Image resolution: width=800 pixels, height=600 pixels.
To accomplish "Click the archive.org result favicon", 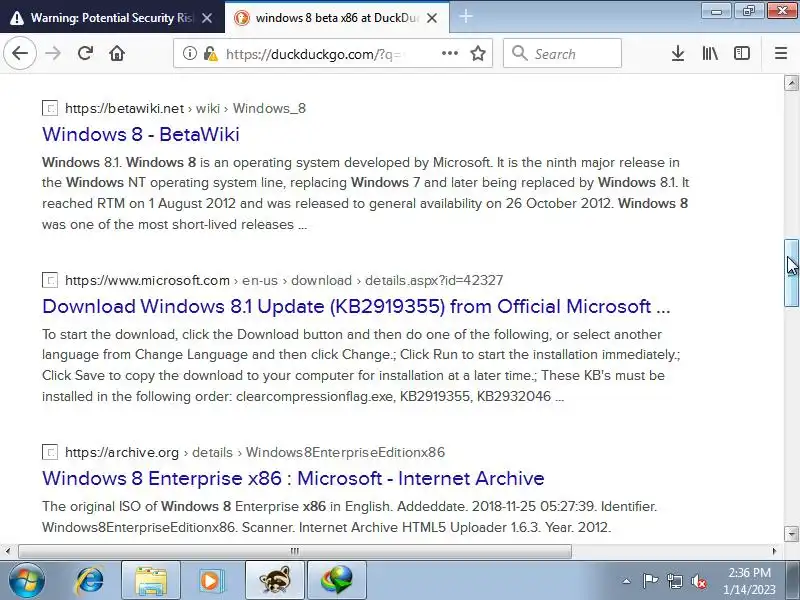I will click(49, 452).
